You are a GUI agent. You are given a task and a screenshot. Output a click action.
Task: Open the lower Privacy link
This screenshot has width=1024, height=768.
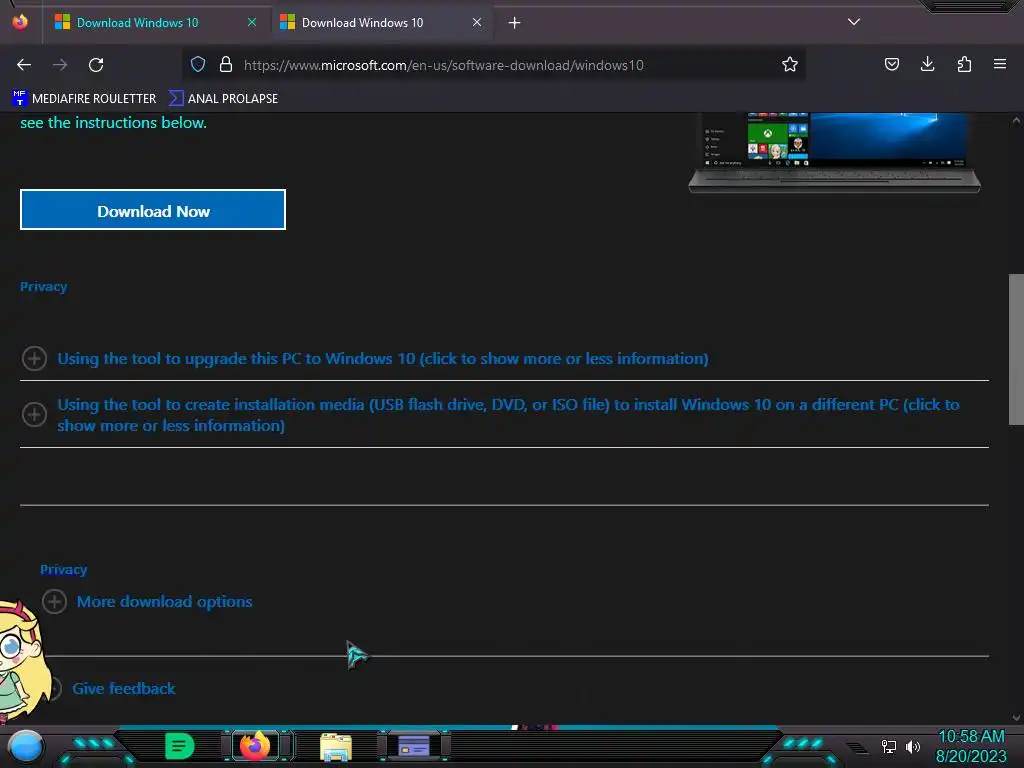click(x=63, y=569)
